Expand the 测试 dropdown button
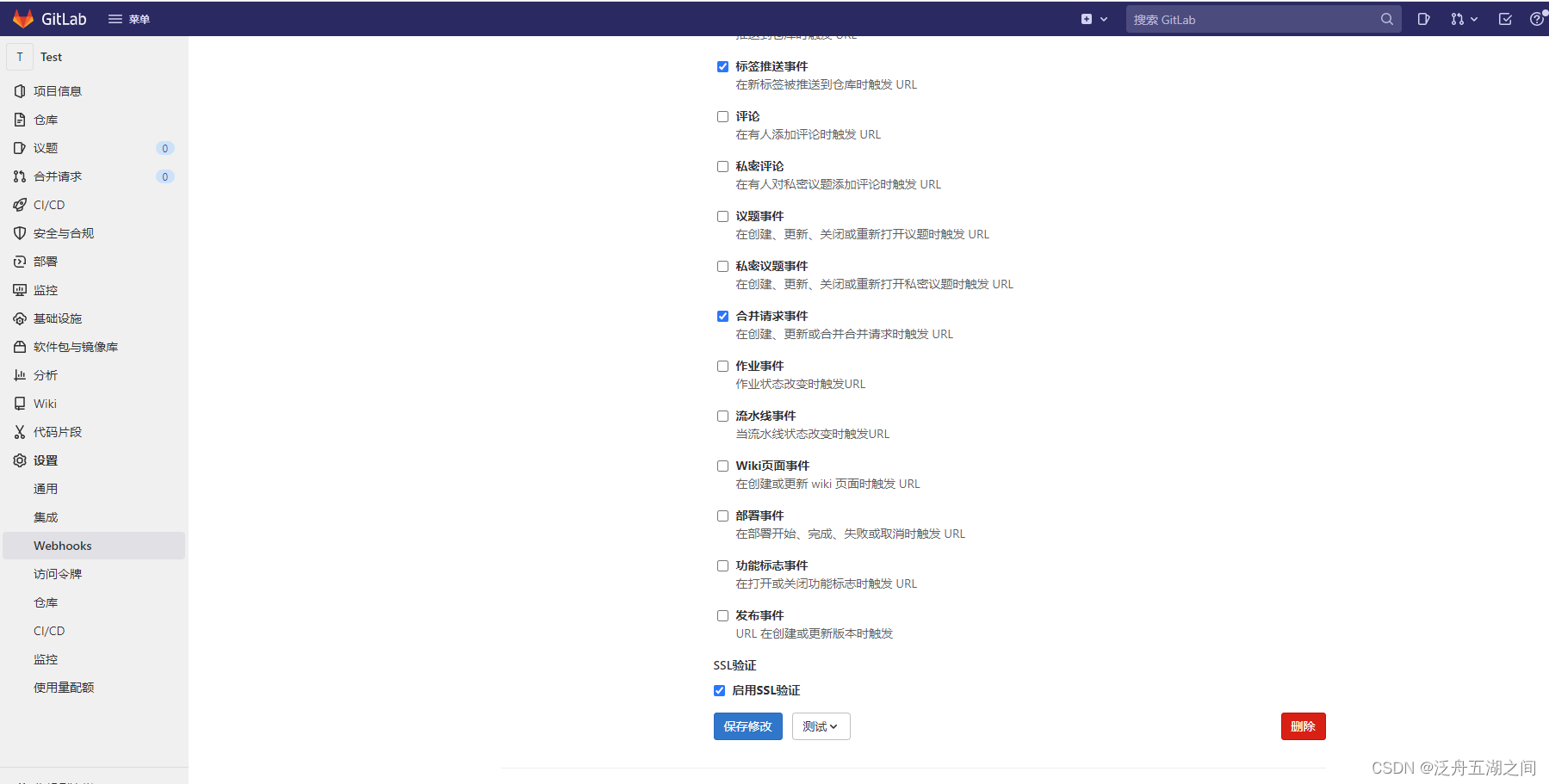This screenshot has width=1549, height=784. point(820,726)
